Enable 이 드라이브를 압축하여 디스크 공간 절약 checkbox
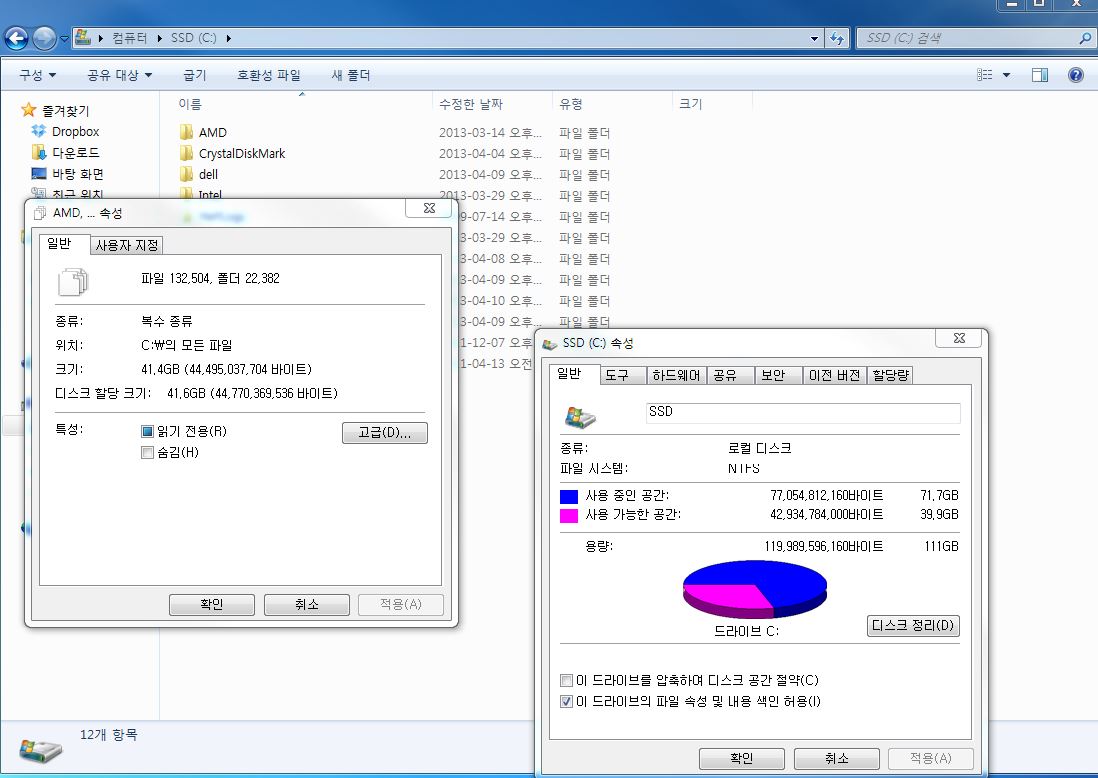This screenshot has width=1098, height=778. coord(567,680)
